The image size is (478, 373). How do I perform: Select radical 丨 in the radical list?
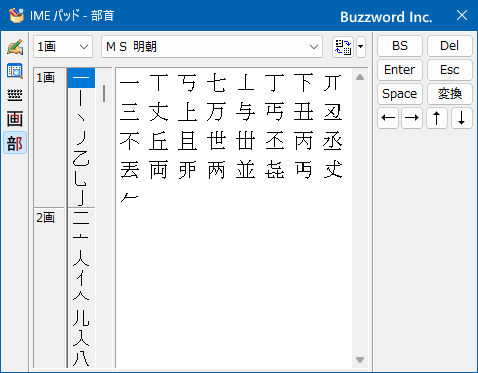point(81,98)
